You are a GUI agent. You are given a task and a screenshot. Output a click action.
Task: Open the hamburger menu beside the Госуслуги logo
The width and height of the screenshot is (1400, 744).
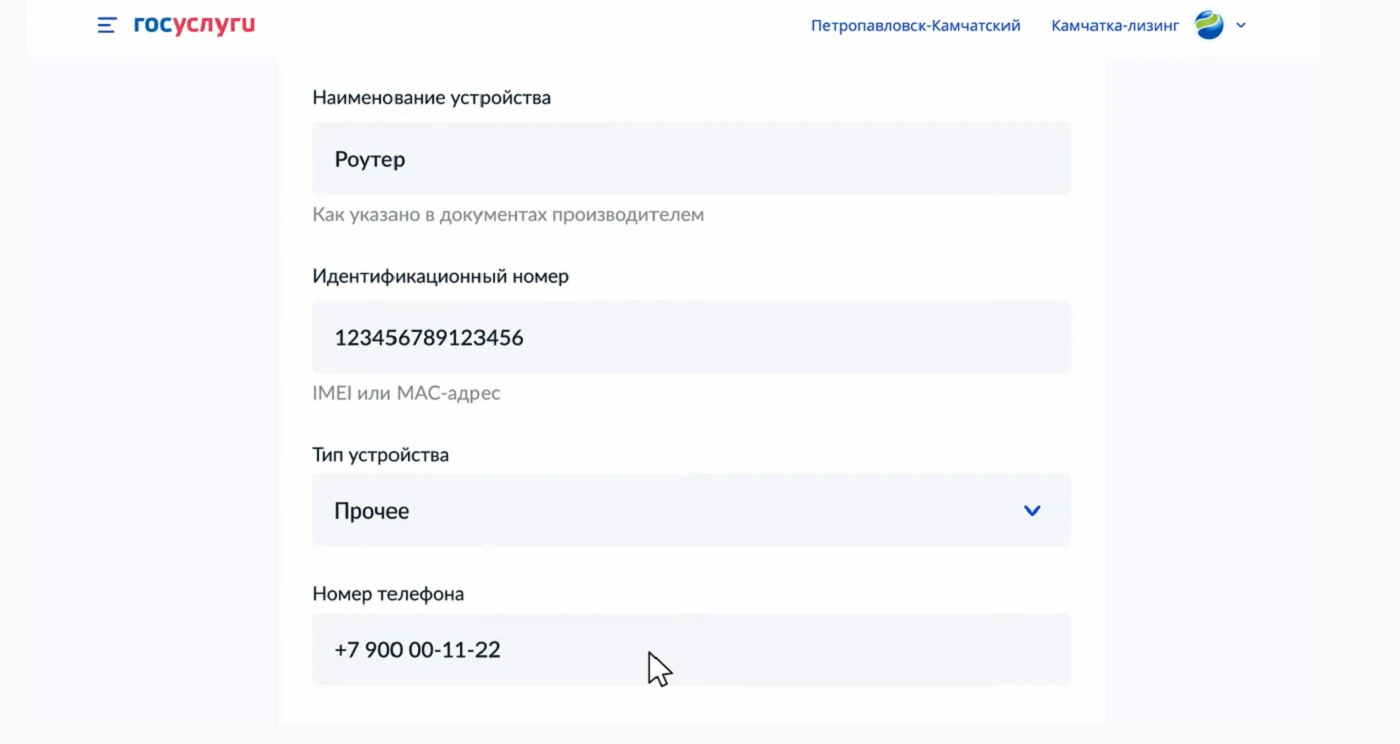[x=107, y=26]
